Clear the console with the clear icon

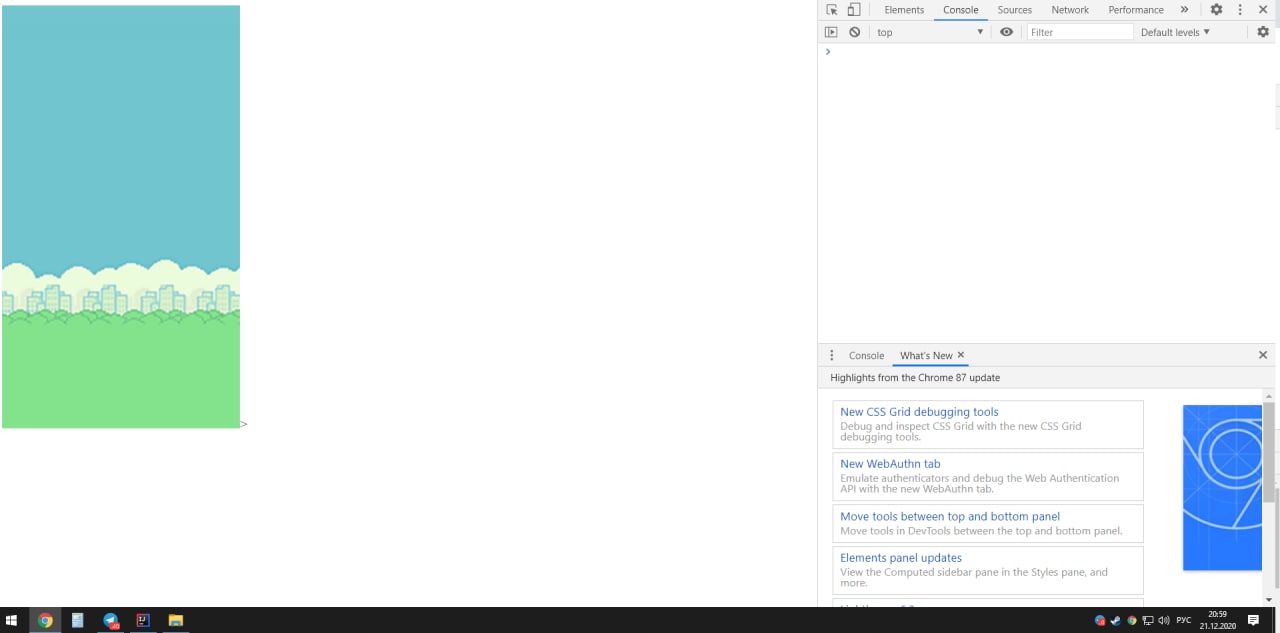[x=855, y=32]
